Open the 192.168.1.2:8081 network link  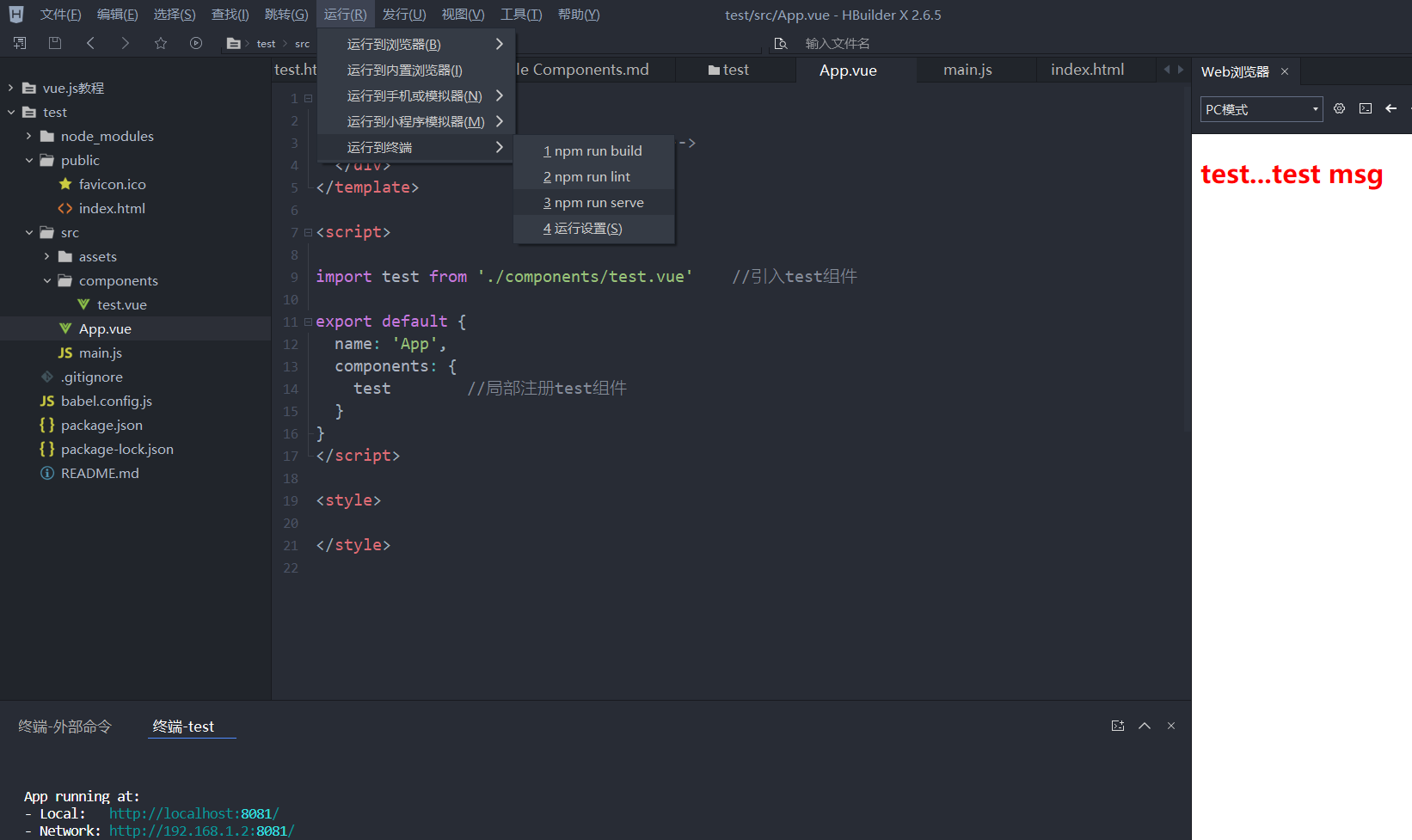[x=201, y=831]
